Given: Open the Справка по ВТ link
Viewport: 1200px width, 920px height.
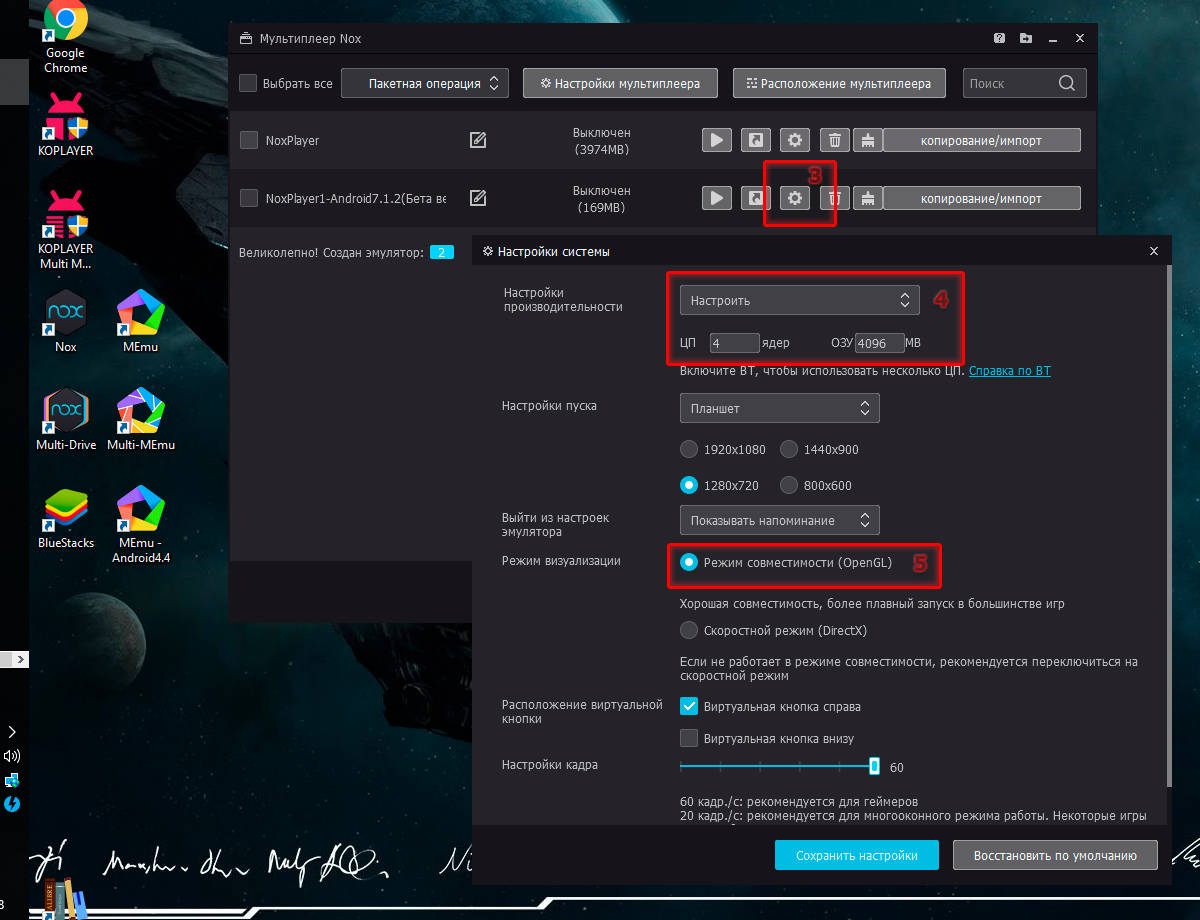Looking at the screenshot, I should click(1009, 371).
